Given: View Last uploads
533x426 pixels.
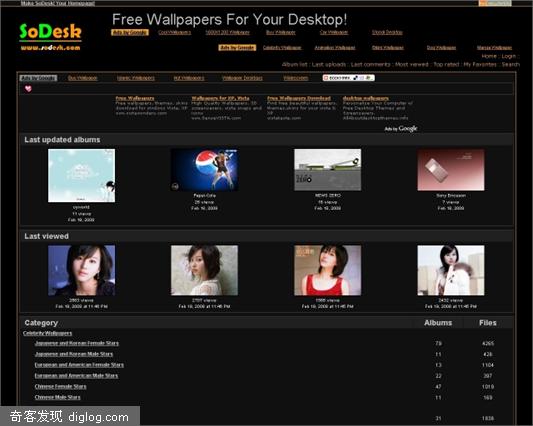Looking at the screenshot, I should pos(329,64).
